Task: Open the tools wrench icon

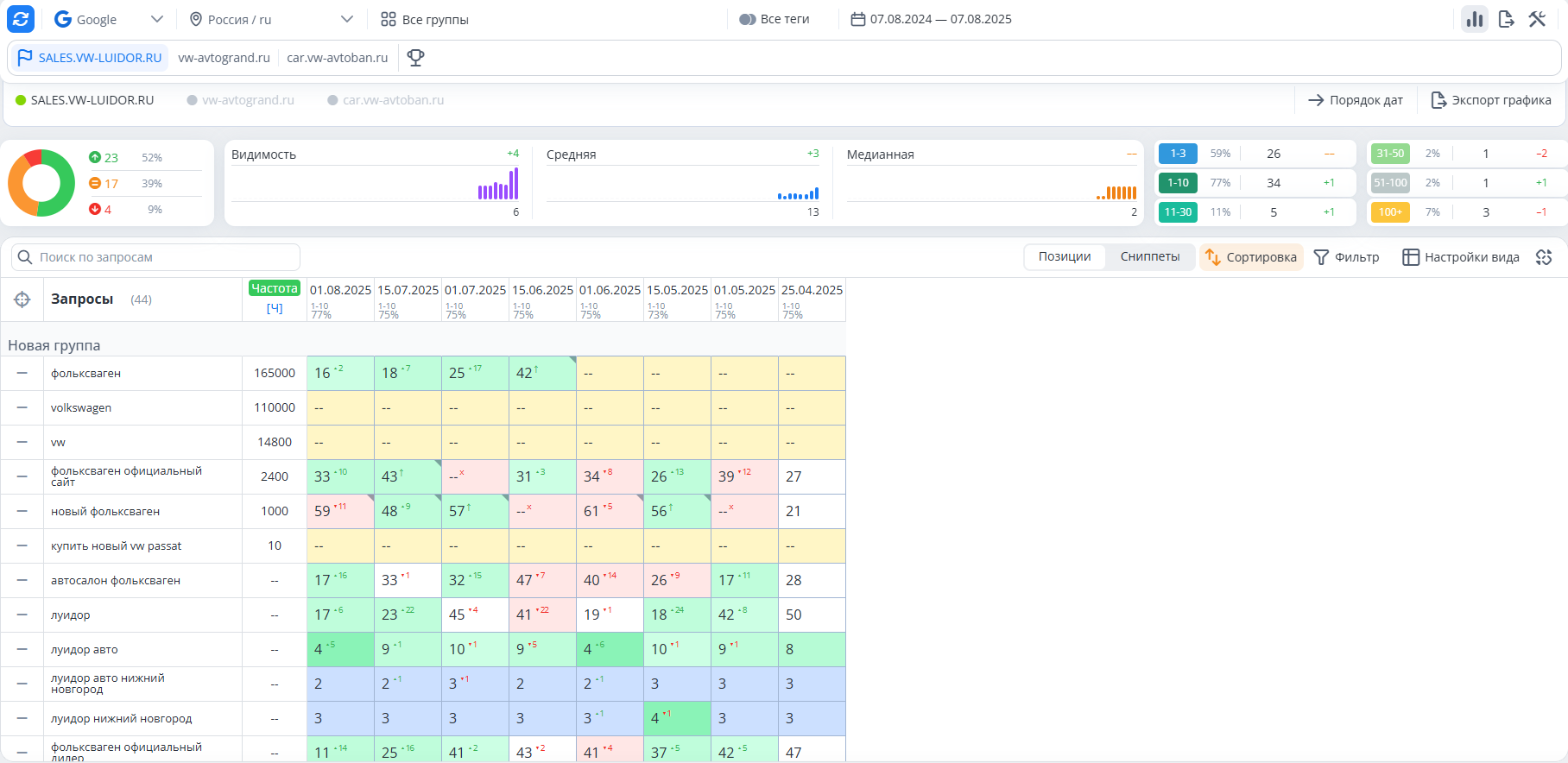Action: point(1537,19)
